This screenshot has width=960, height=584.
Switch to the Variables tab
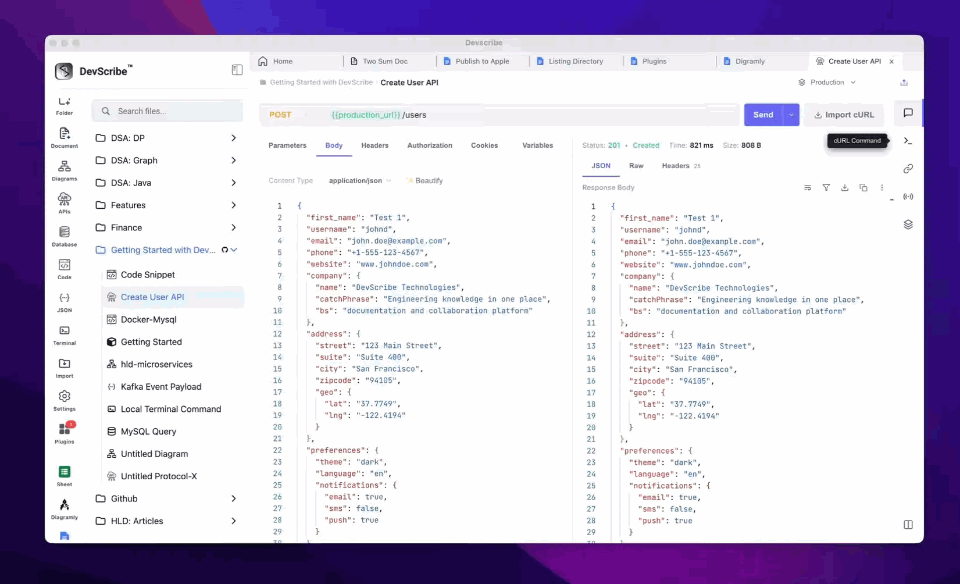tap(538, 145)
